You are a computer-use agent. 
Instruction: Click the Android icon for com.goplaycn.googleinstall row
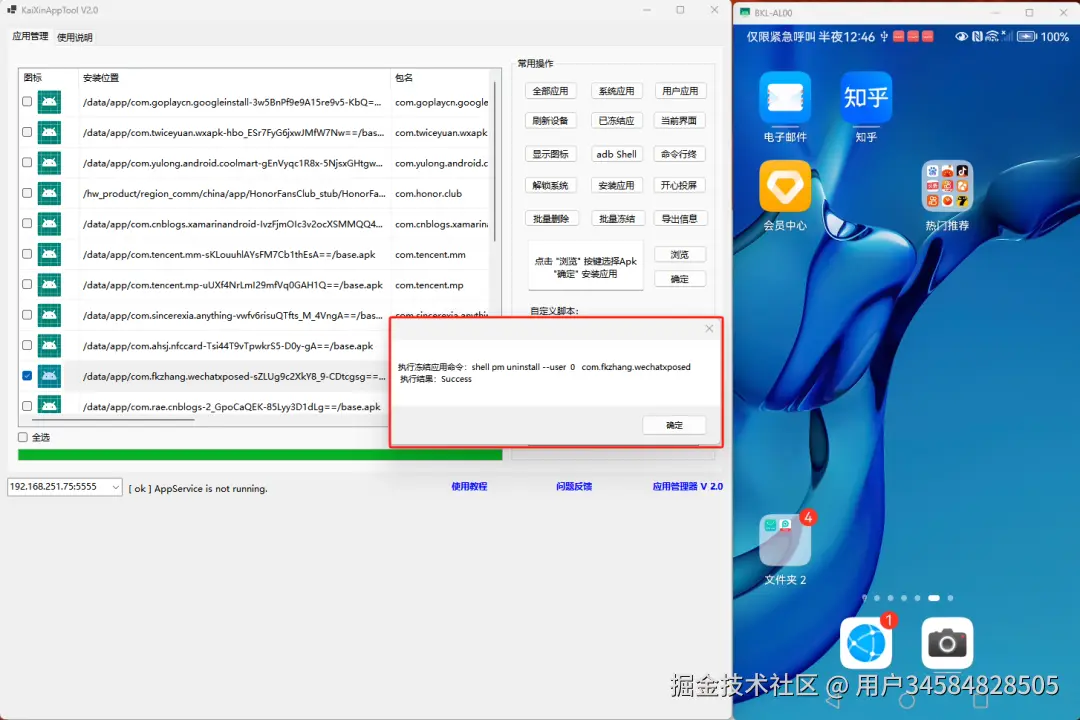point(49,102)
